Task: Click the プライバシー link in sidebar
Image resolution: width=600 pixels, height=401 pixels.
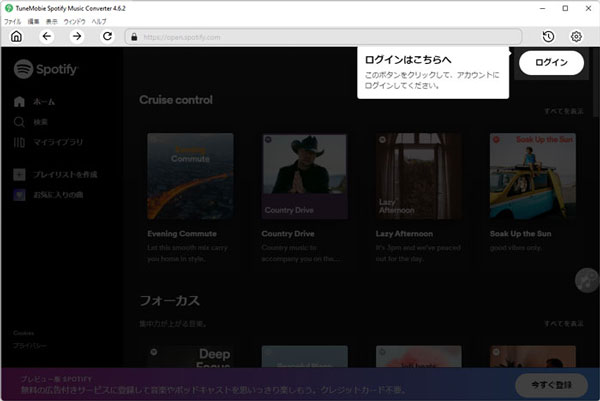Action: [30, 346]
